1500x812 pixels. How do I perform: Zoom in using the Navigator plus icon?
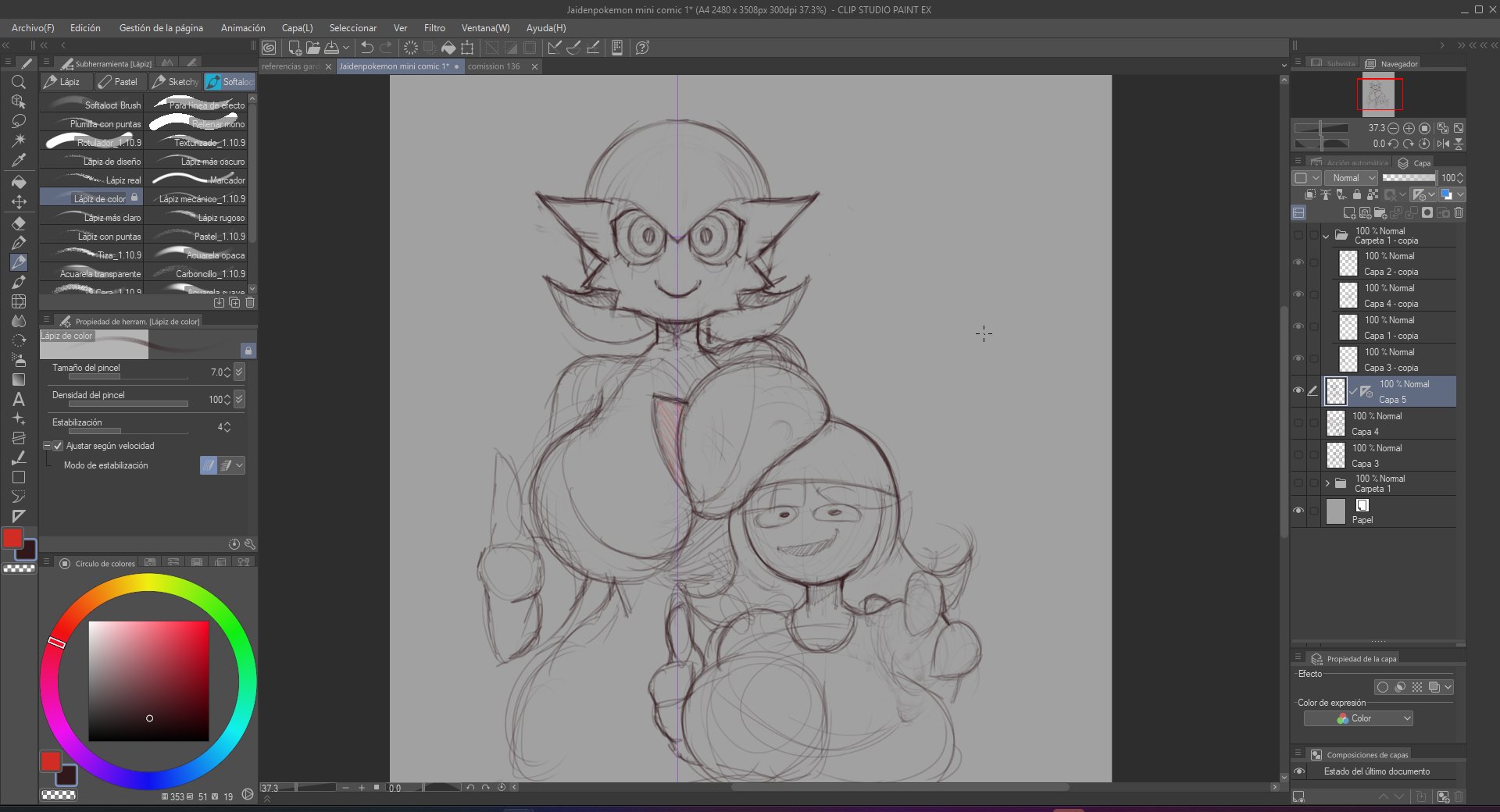(1409, 128)
